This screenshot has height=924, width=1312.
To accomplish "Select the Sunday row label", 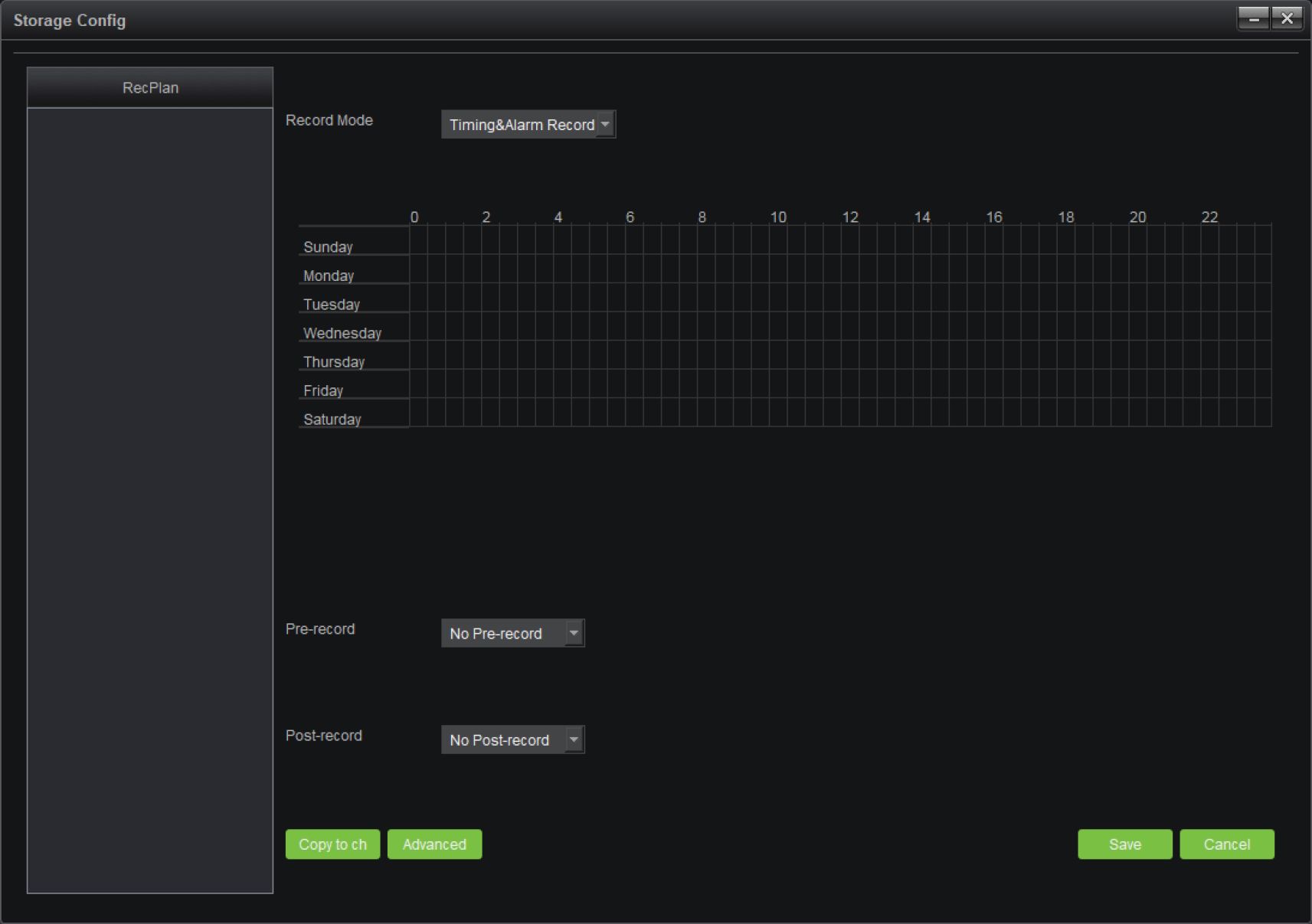I will tap(328, 247).
